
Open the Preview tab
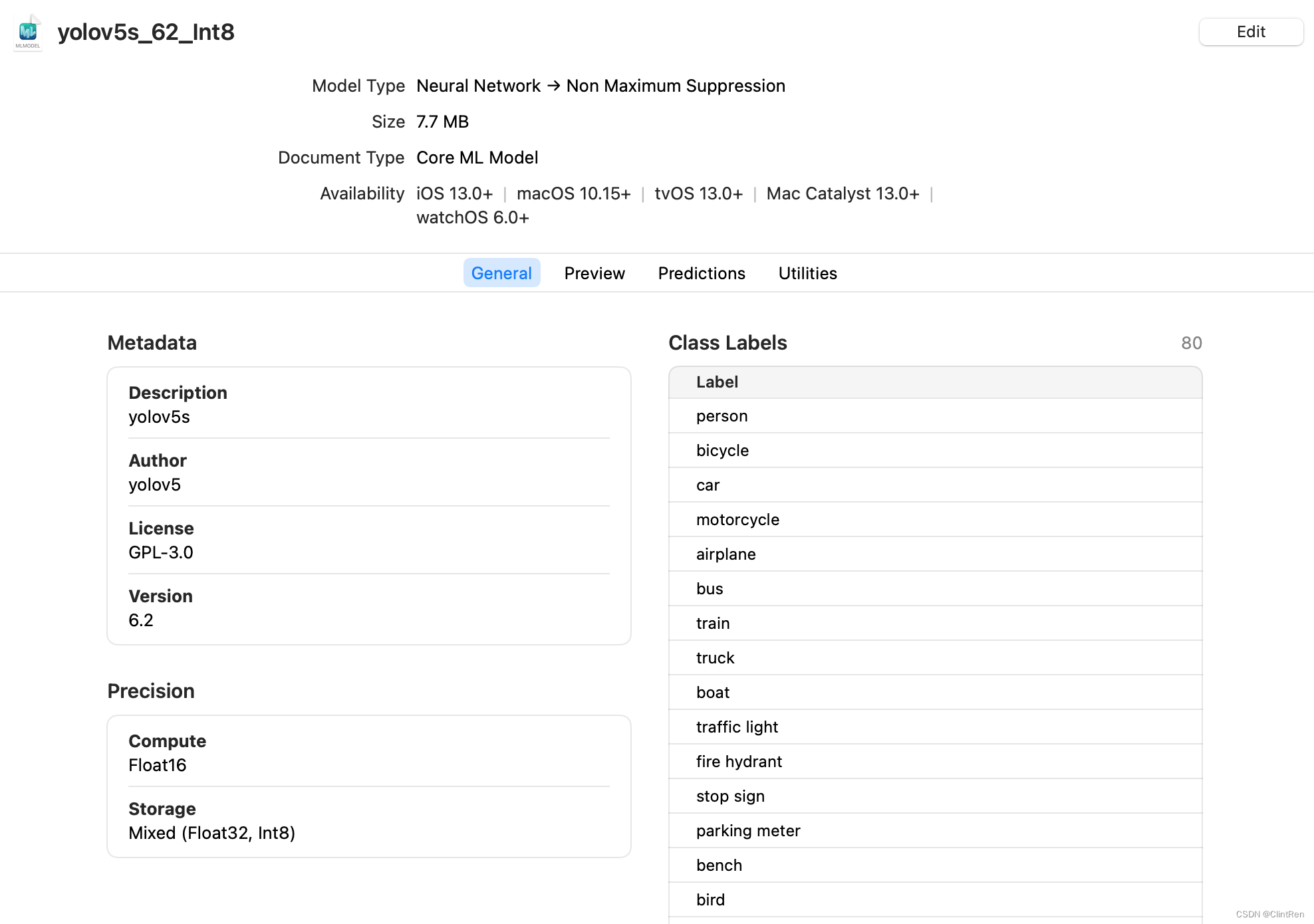pos(594,273)
